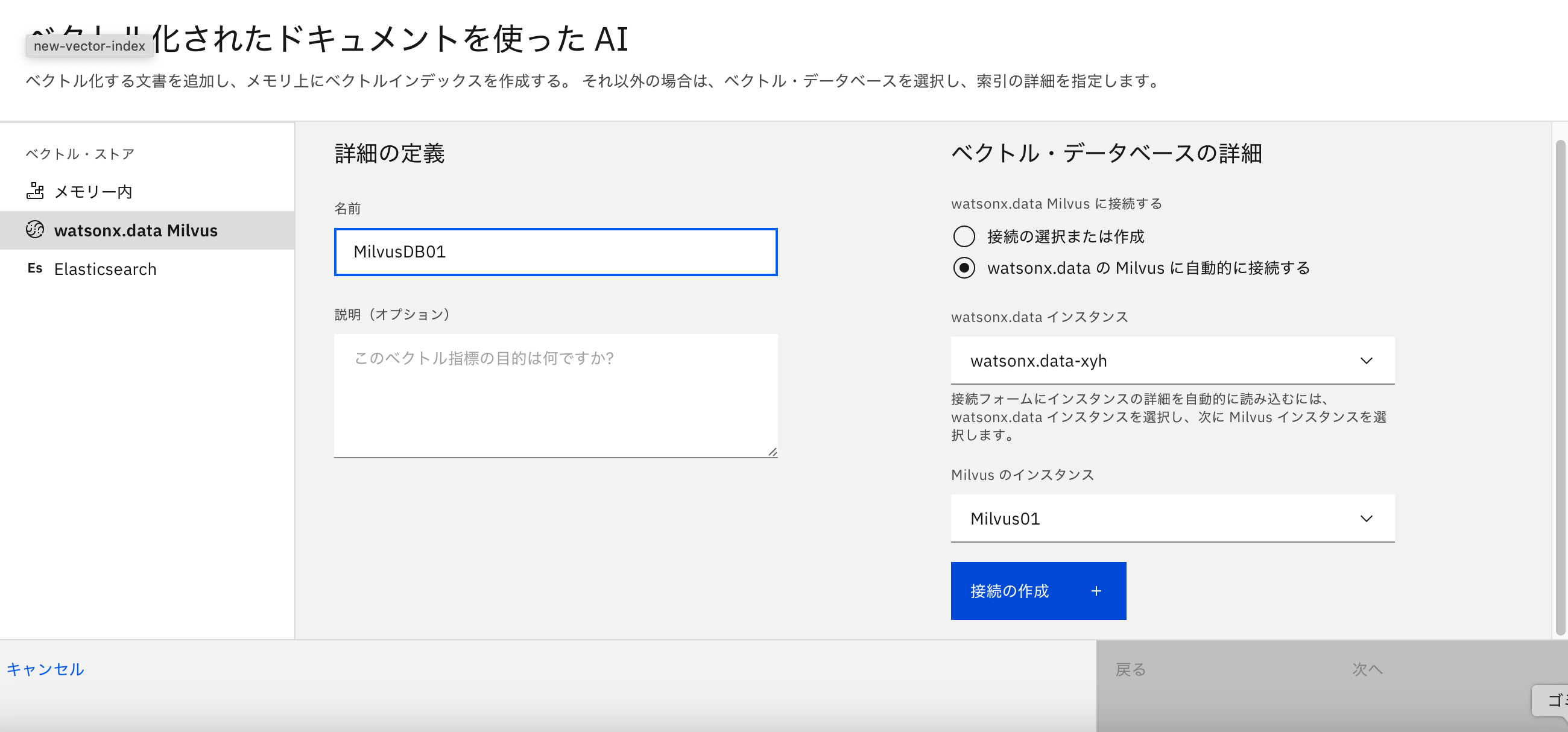Select the メモリー内 in-memory vector store icon

click(x=36, y=191)
